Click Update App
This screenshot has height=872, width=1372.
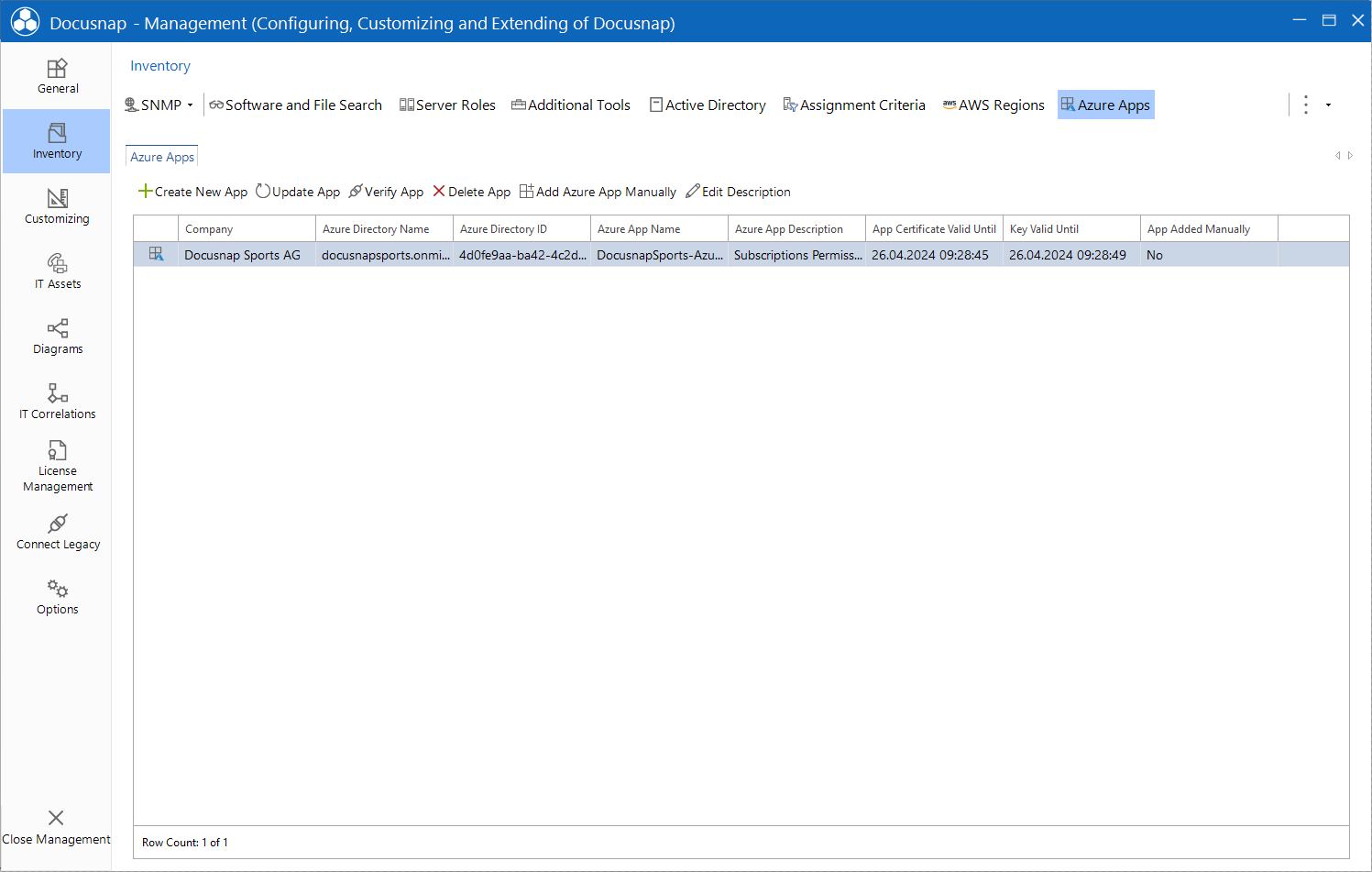(x=298, y=192)
